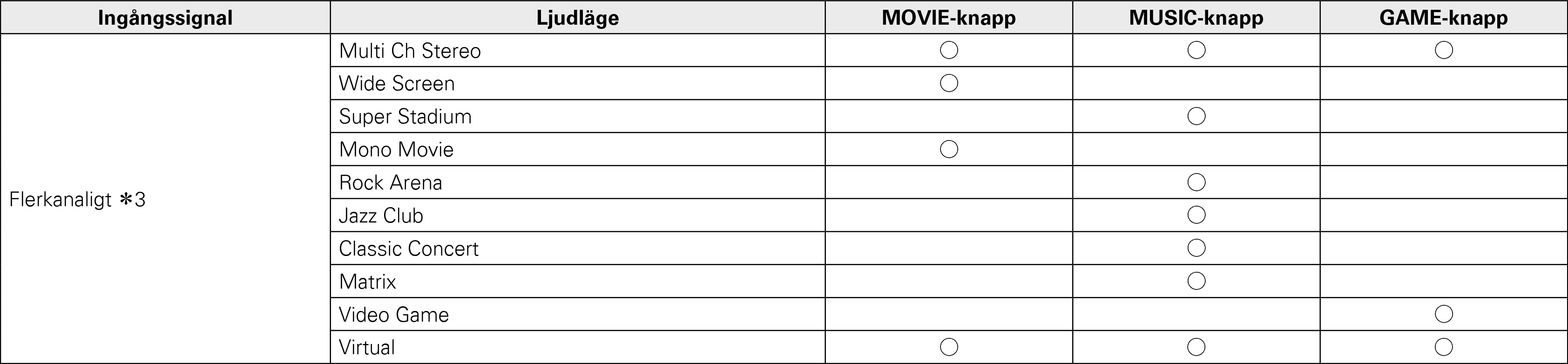The width and height of the screenshot is (1568, 364).
Task: Click the Jazz Club MUSIC-knapp circle
Action: (1196, 215)
